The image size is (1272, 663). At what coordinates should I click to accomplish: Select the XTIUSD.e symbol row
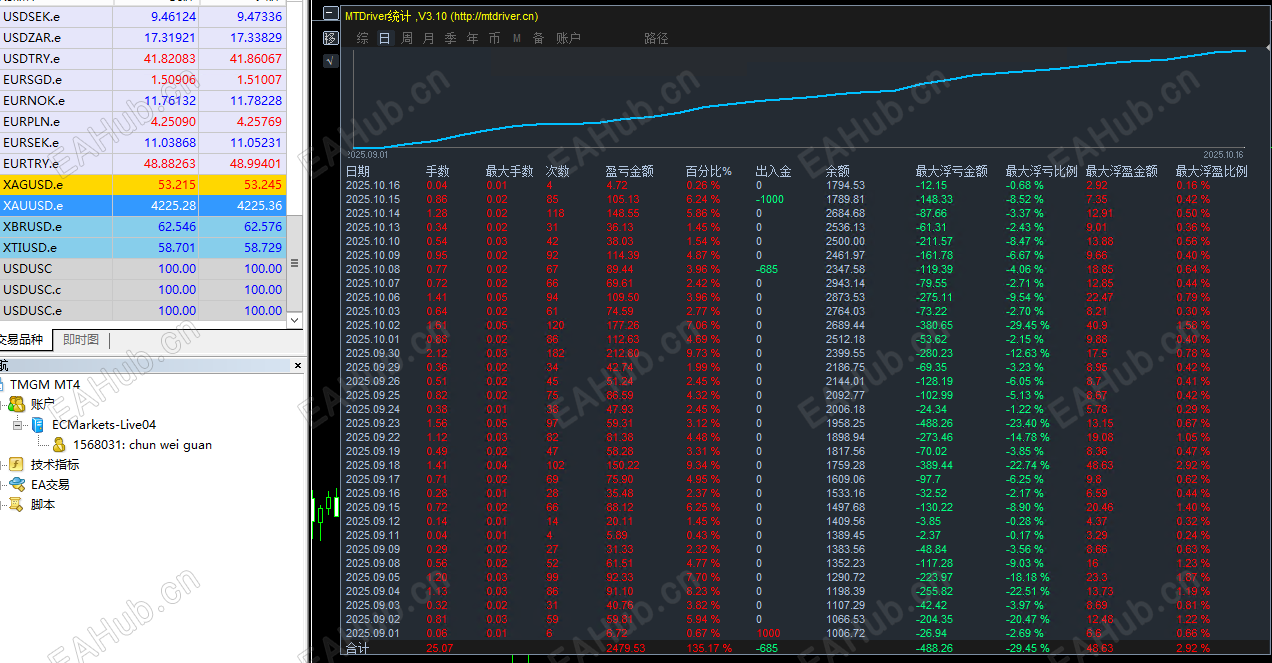coord(143,247)
